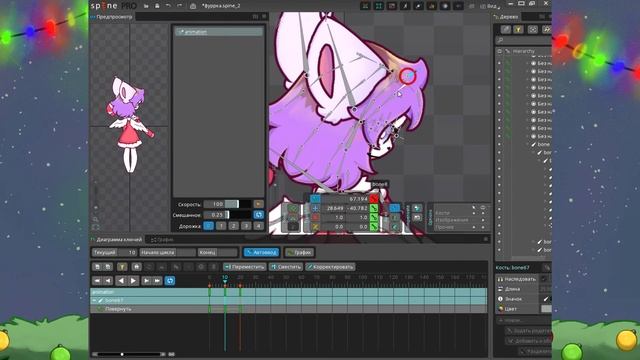Open the Дерево tab
Viewport: 640px width, 360px height.
tap(506, 17)
